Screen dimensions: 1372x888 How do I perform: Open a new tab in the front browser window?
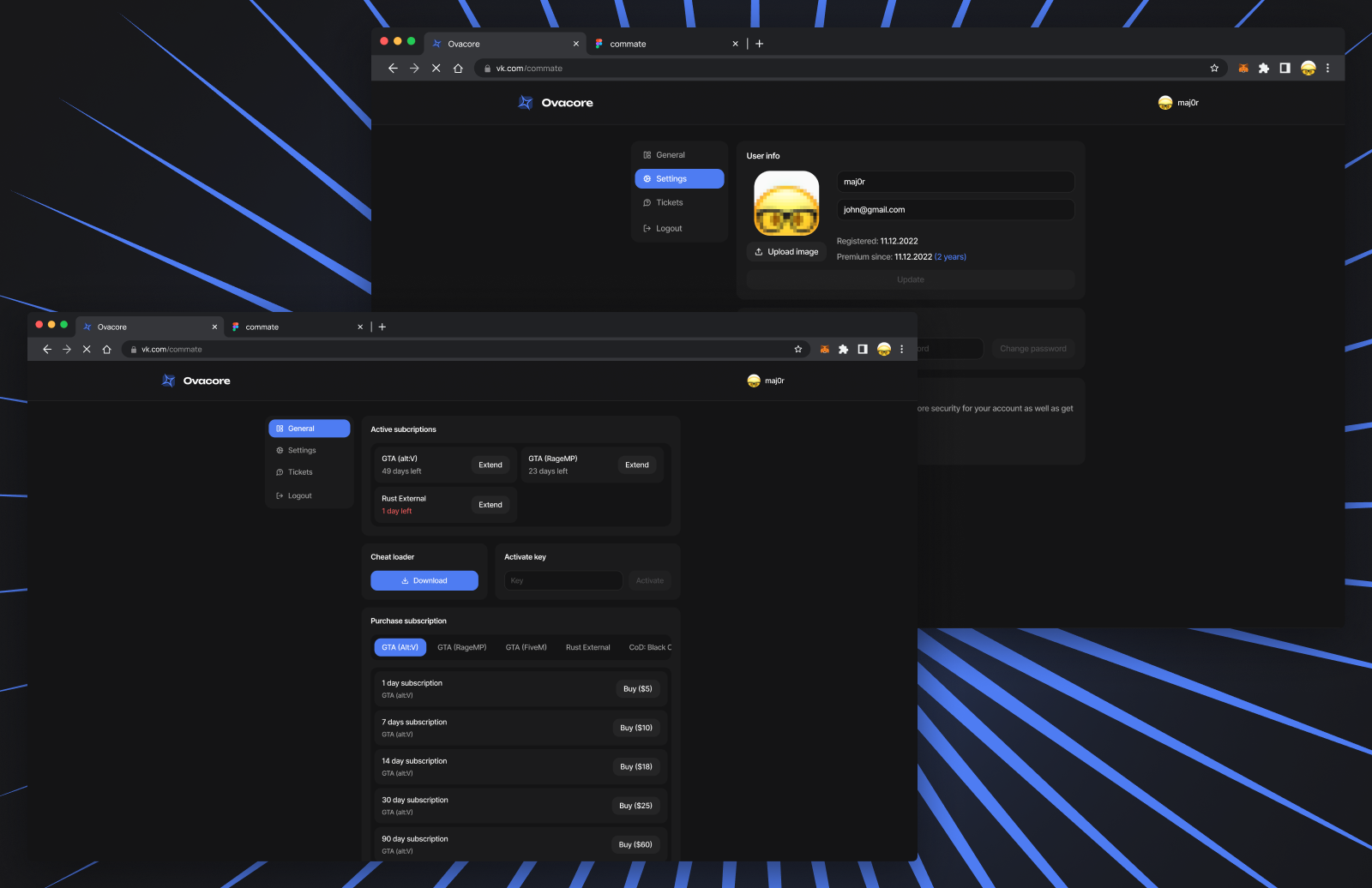coord(382,327)
